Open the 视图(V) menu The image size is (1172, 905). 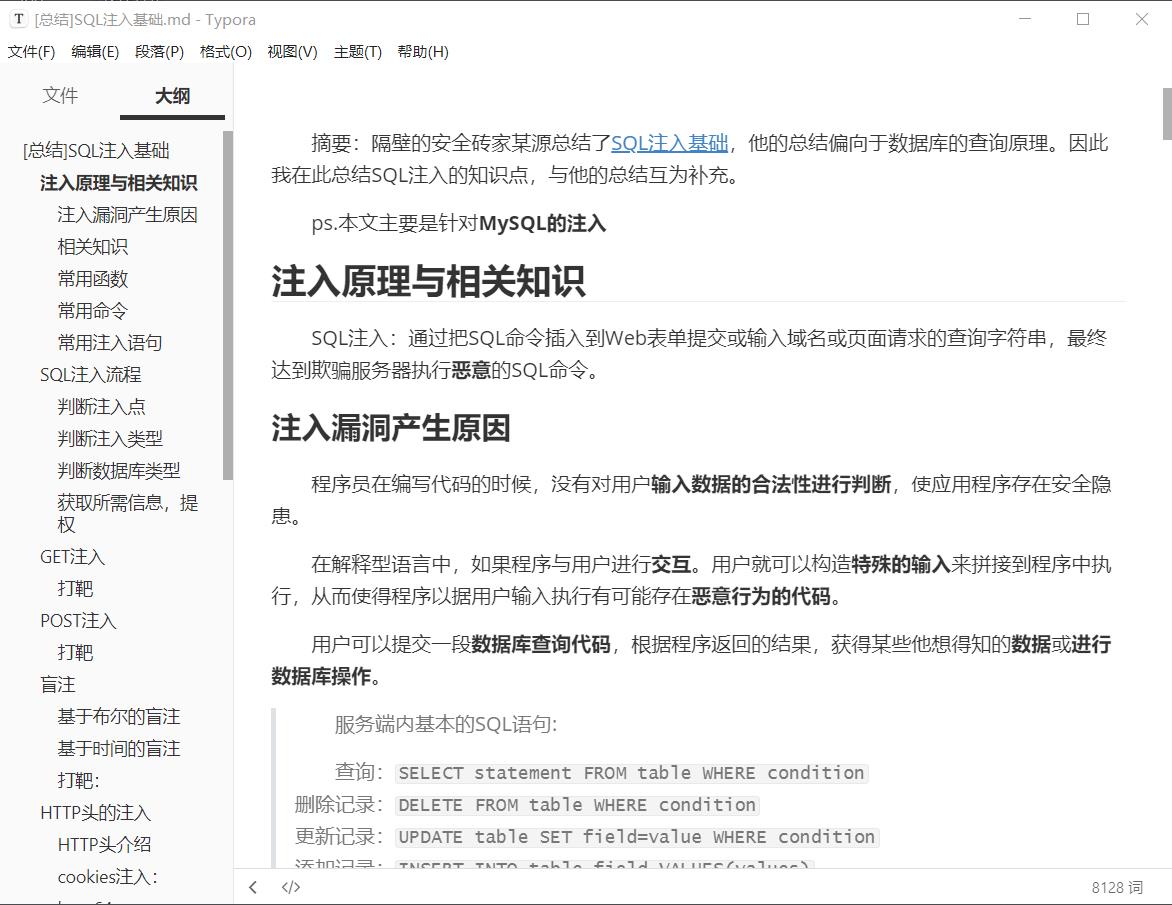coord(290,52)
